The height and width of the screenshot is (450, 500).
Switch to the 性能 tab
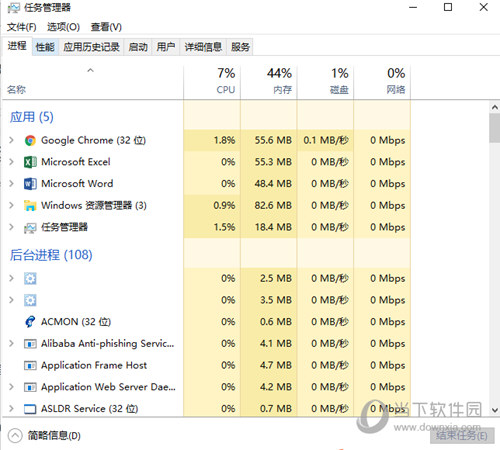click(45, 47)
